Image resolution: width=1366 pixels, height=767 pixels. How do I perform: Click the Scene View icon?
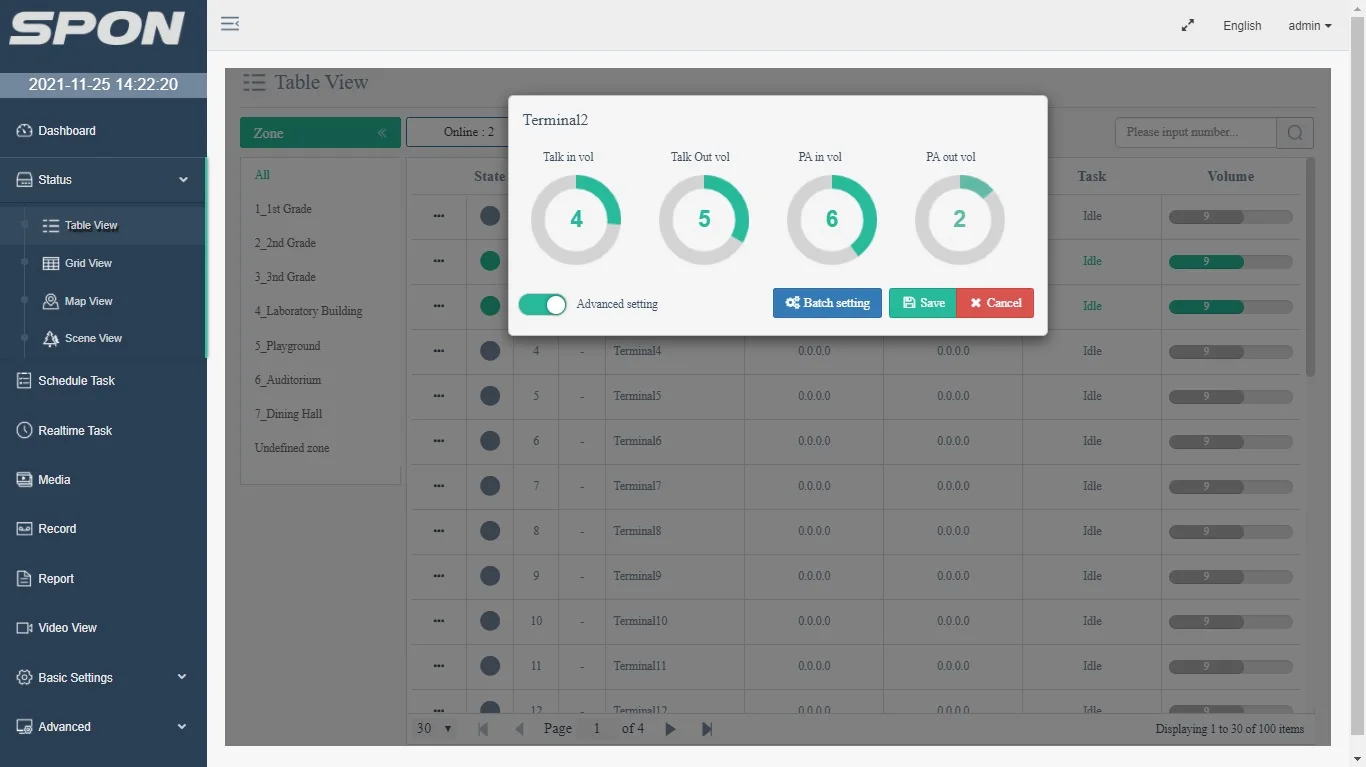pyautogui.click(x=50, y=339)
